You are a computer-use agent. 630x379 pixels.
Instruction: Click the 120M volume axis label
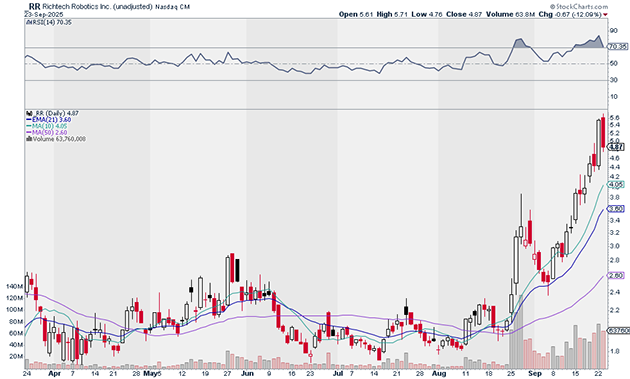pos(14,298)
